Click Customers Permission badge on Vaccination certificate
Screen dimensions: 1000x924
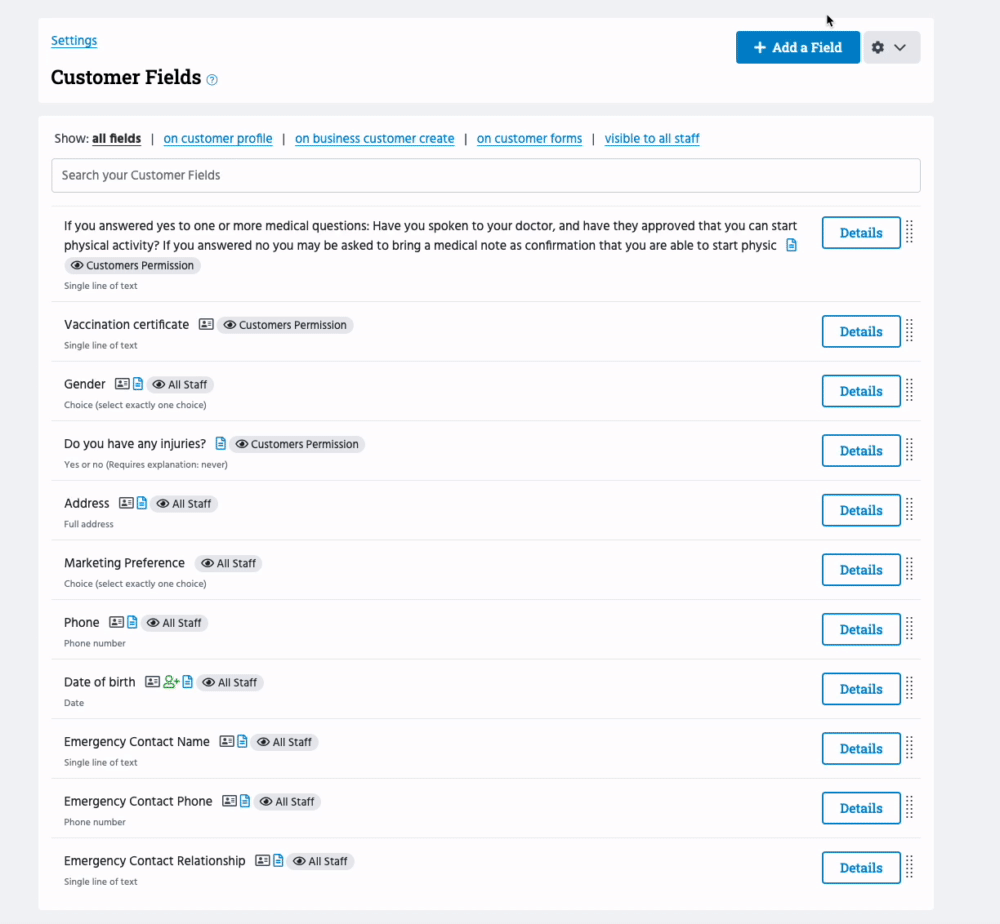285,325
